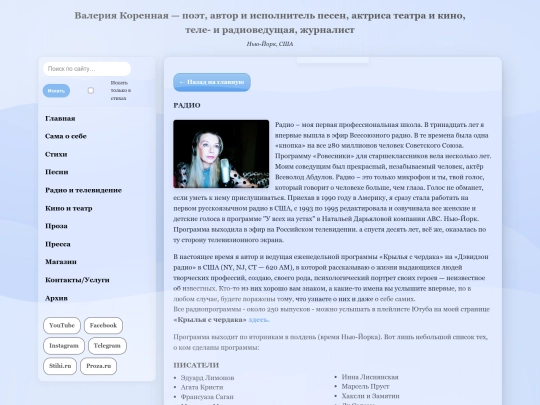Click the Марсель Пруст list item
540x405 pixels.
pos(365,387)
